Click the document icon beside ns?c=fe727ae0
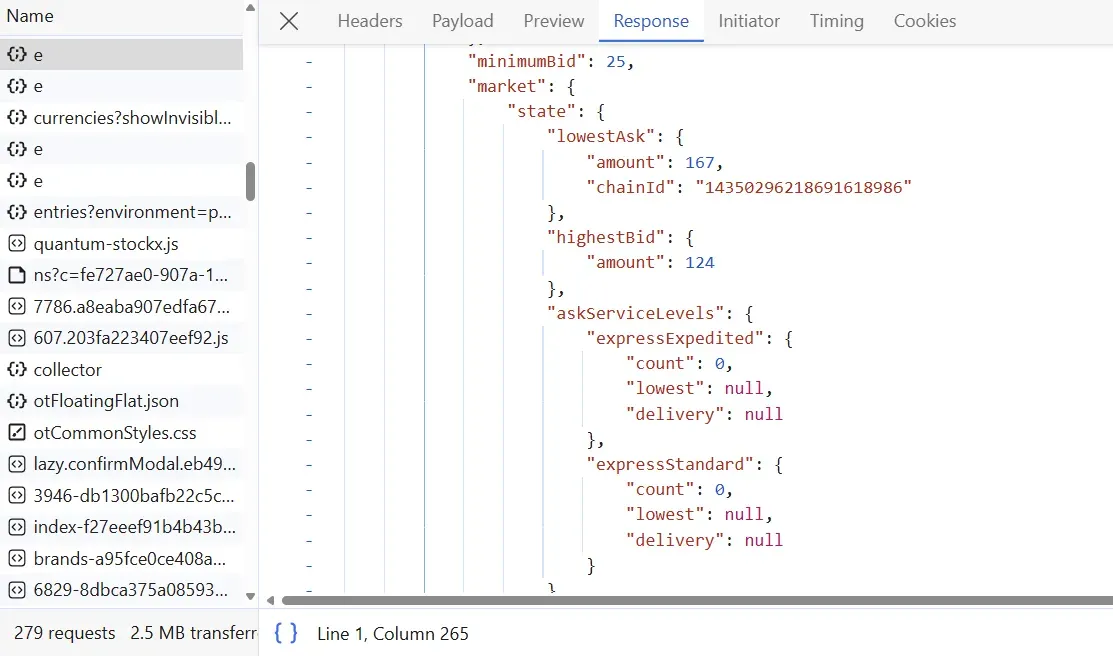 [x=16, y=275]
